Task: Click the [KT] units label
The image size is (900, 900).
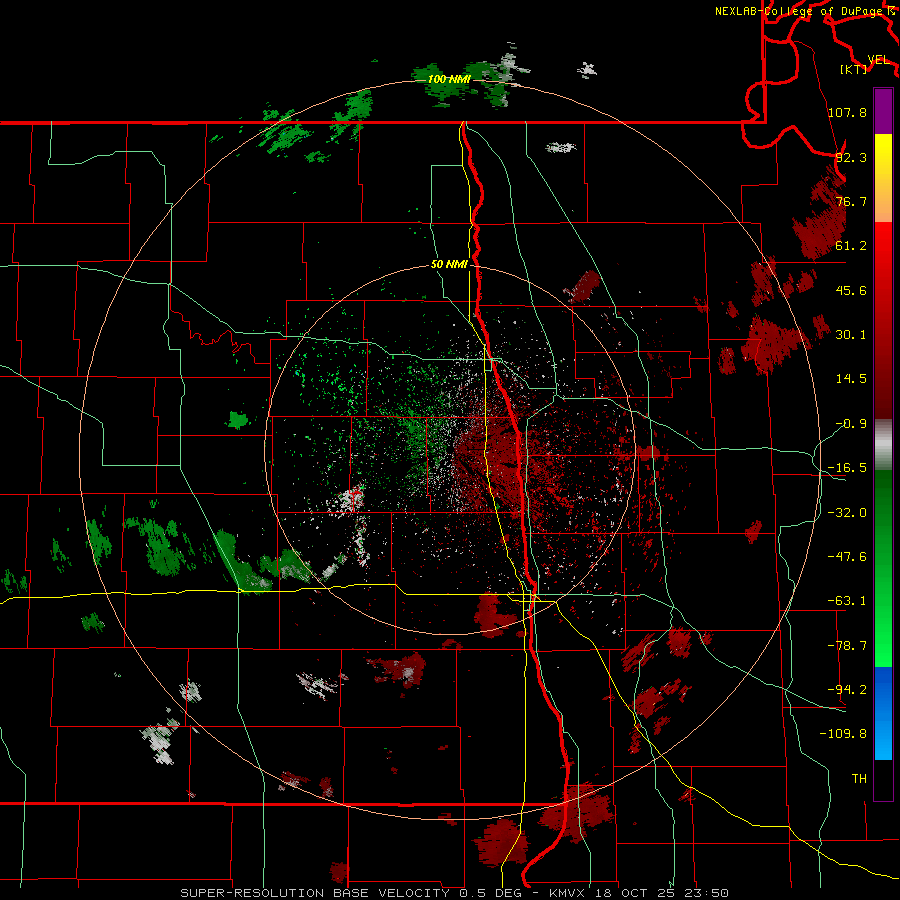Action: (x=854, y=69)
